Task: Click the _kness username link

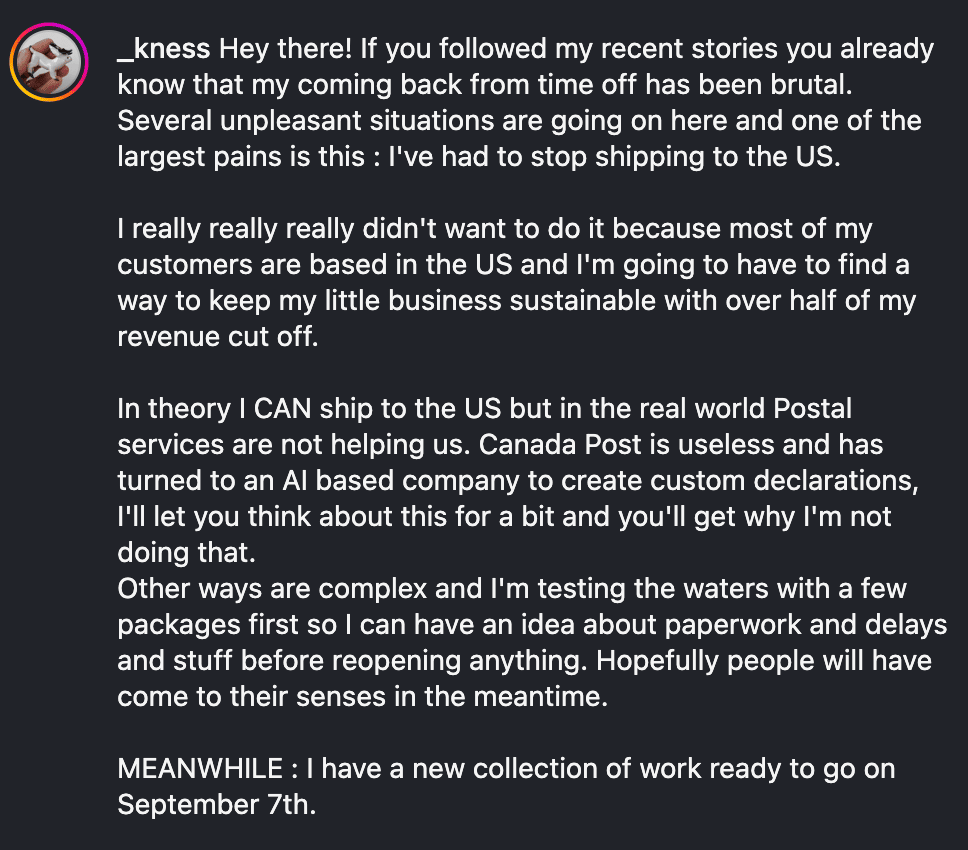Action: pos(164,49)
